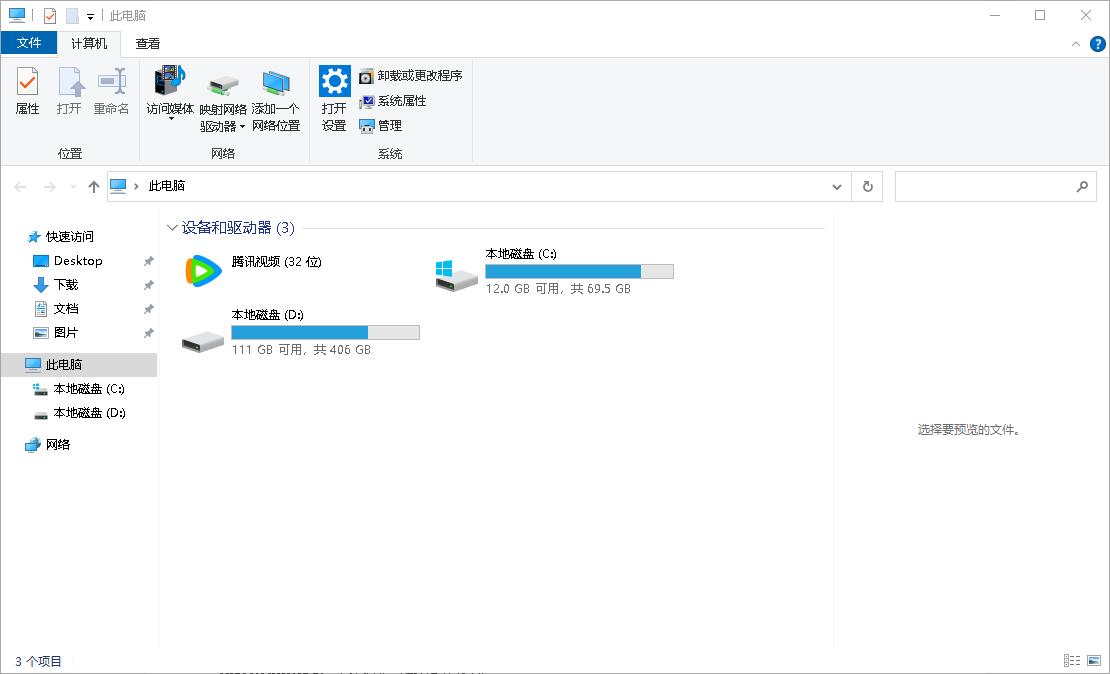Toggle the ribbon minimize chevron
Viewport: 1110px width, 674px height.
pyautogui.click(x=1076, y=43)
